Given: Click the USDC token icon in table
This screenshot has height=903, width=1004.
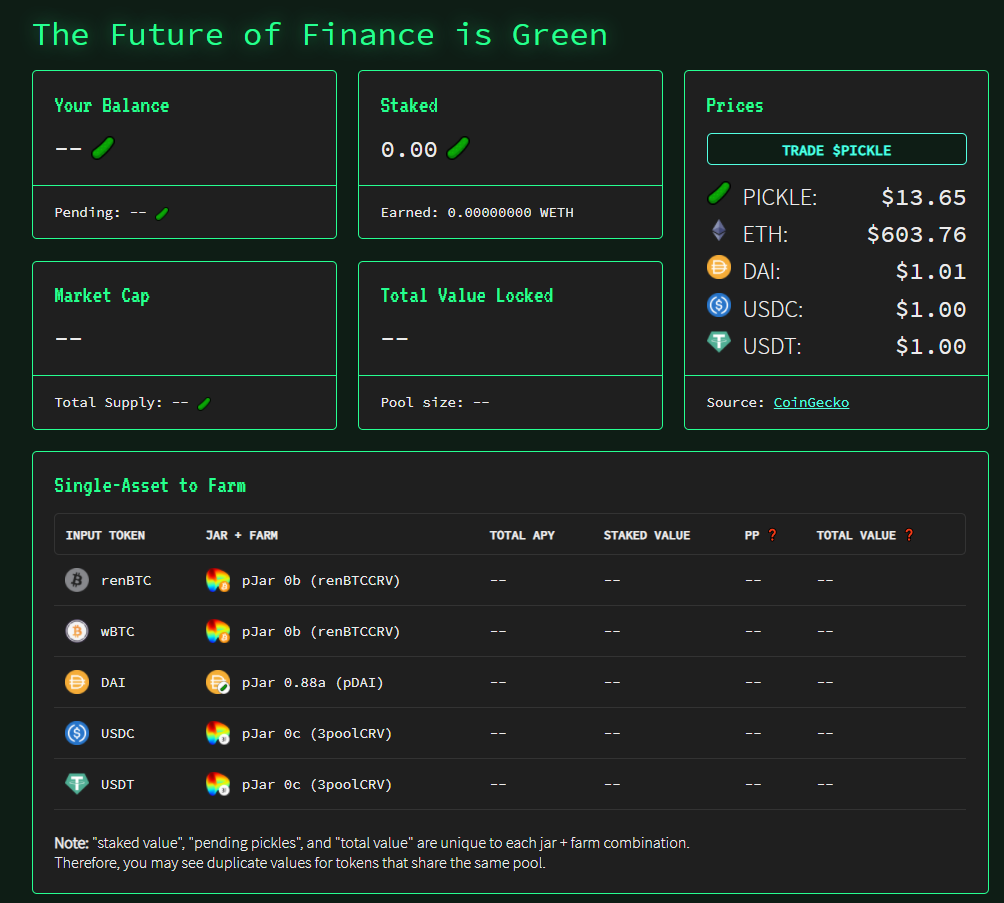Looking at the screenshot, I should click(77, 733).
